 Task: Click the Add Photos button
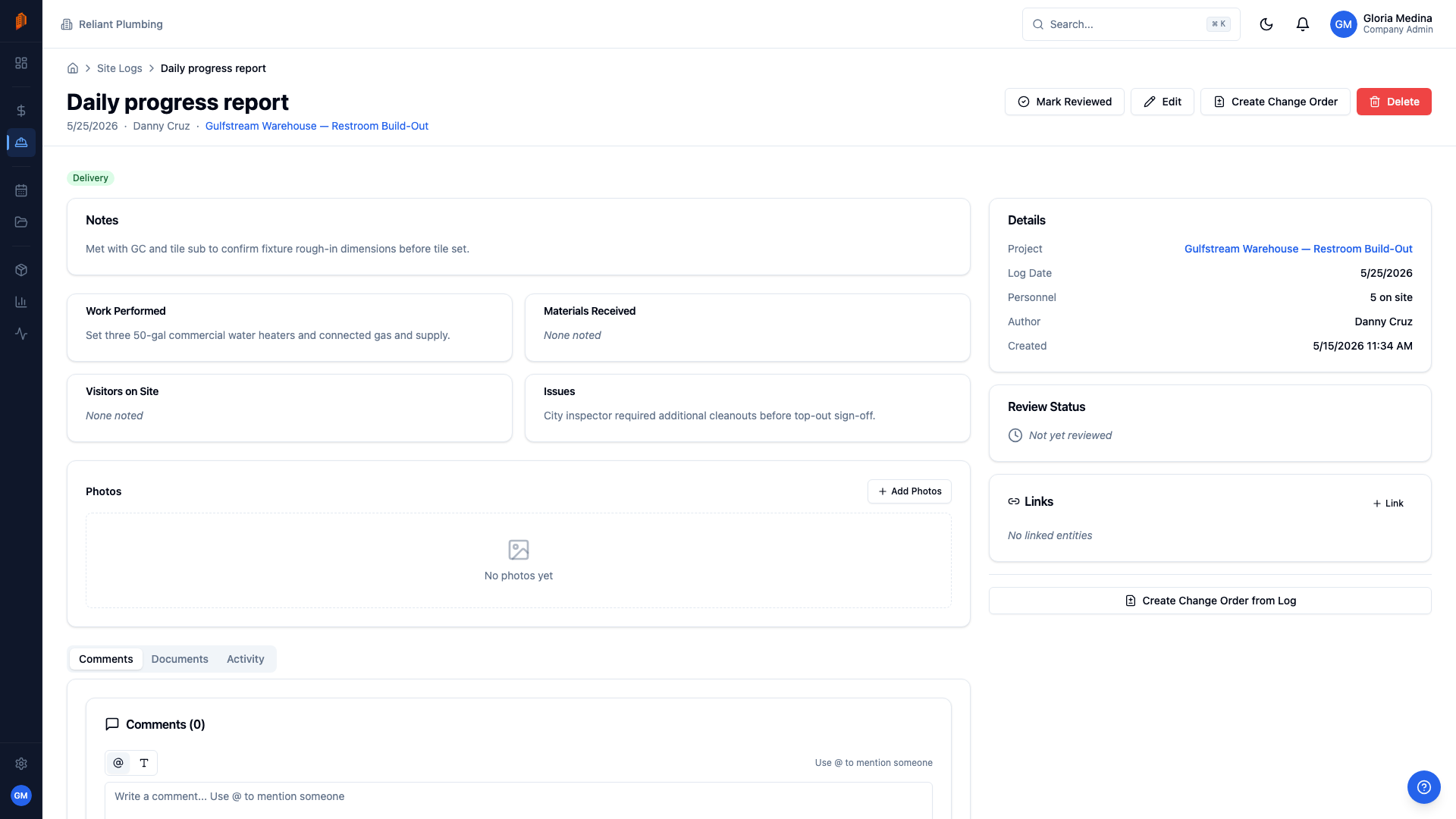click(x=909, y=491)
